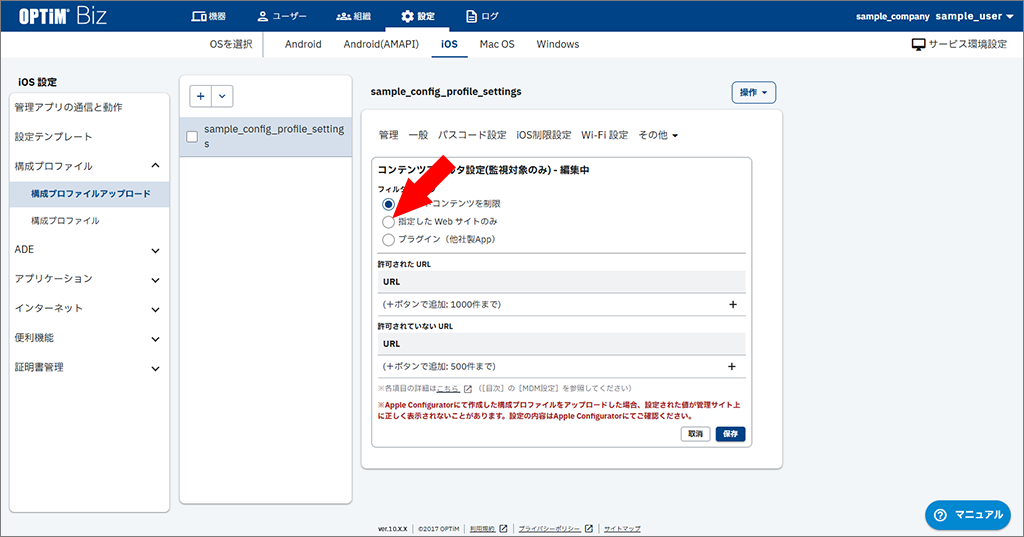Expand the 証明書管理 sidebar section

point(89,367)
